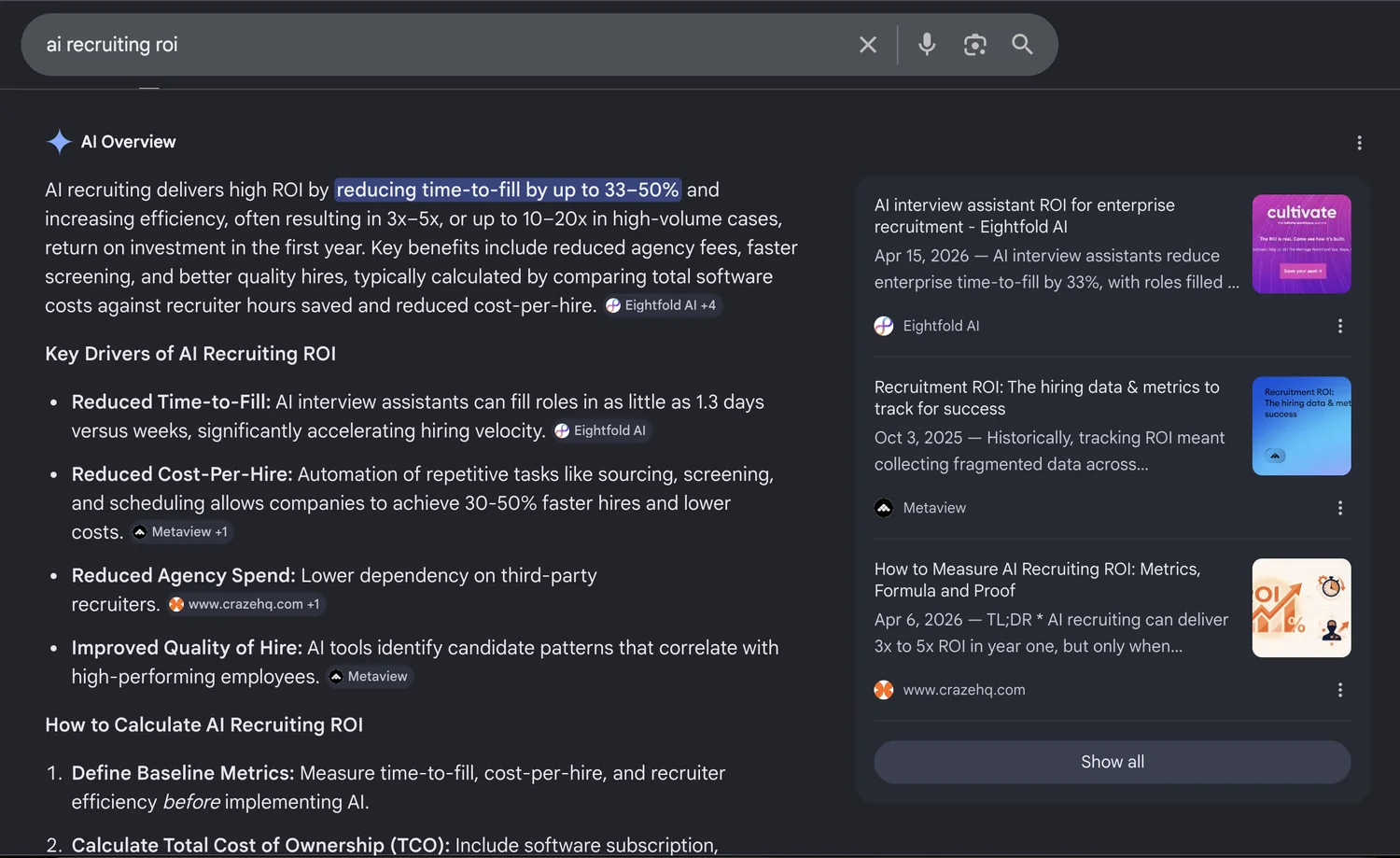Open 'AI interview assistant ROI for enterprise recruitment' article

[1024, 216]
